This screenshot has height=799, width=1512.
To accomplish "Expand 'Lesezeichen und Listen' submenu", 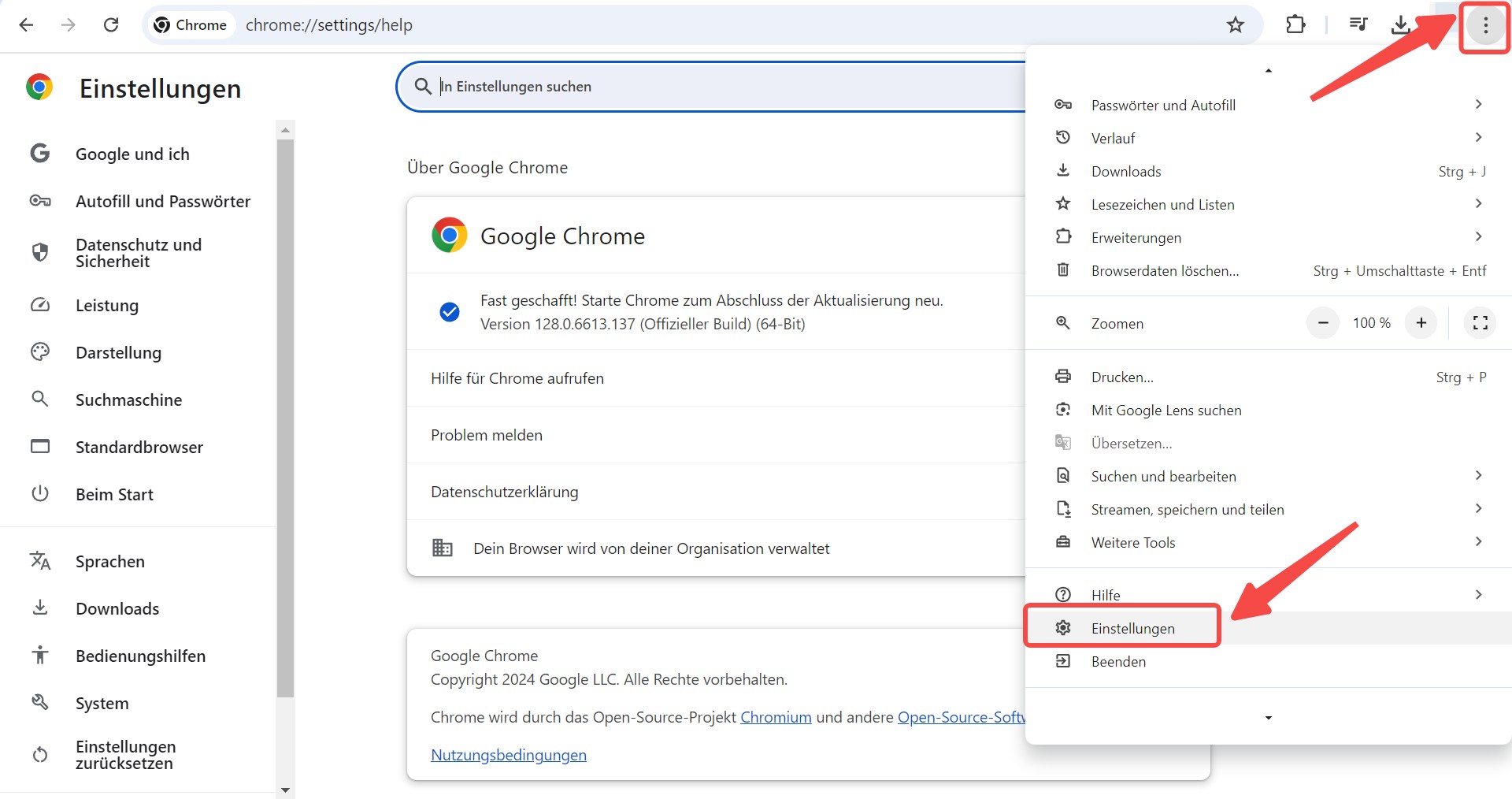I will pos(1268,204).
